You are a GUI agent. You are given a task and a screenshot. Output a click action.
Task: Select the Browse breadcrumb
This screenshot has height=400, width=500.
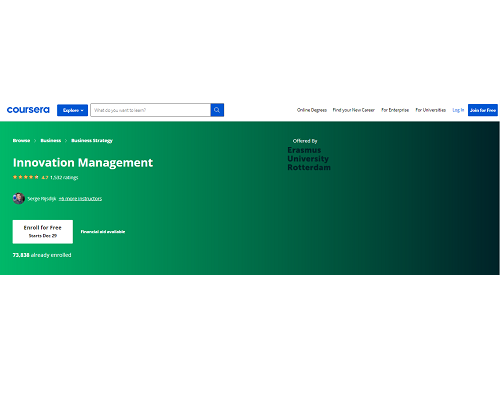[x=21, y=140]
